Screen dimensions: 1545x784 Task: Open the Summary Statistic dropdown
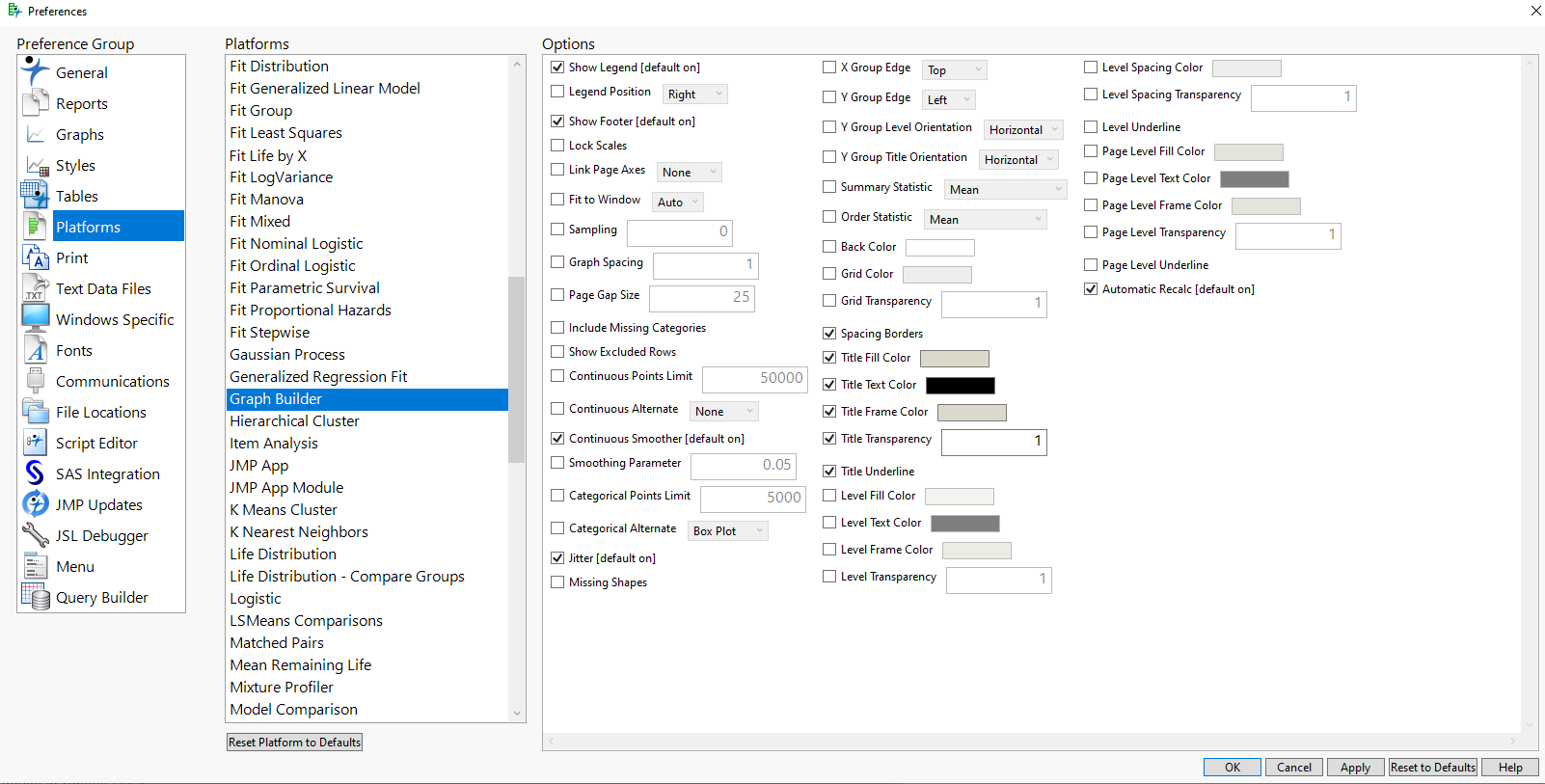coord(1006,190)
